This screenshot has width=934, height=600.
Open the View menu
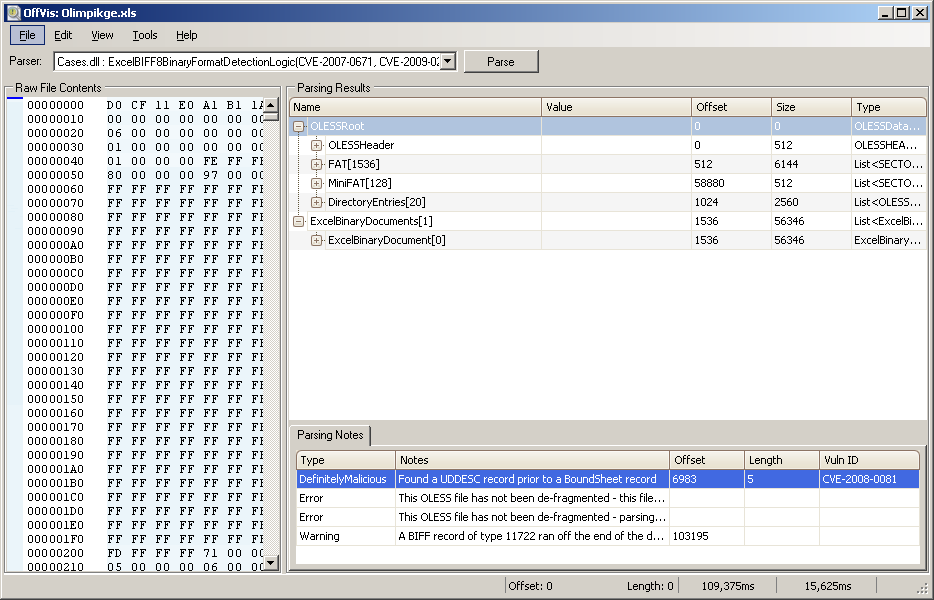tap(102, 35)
